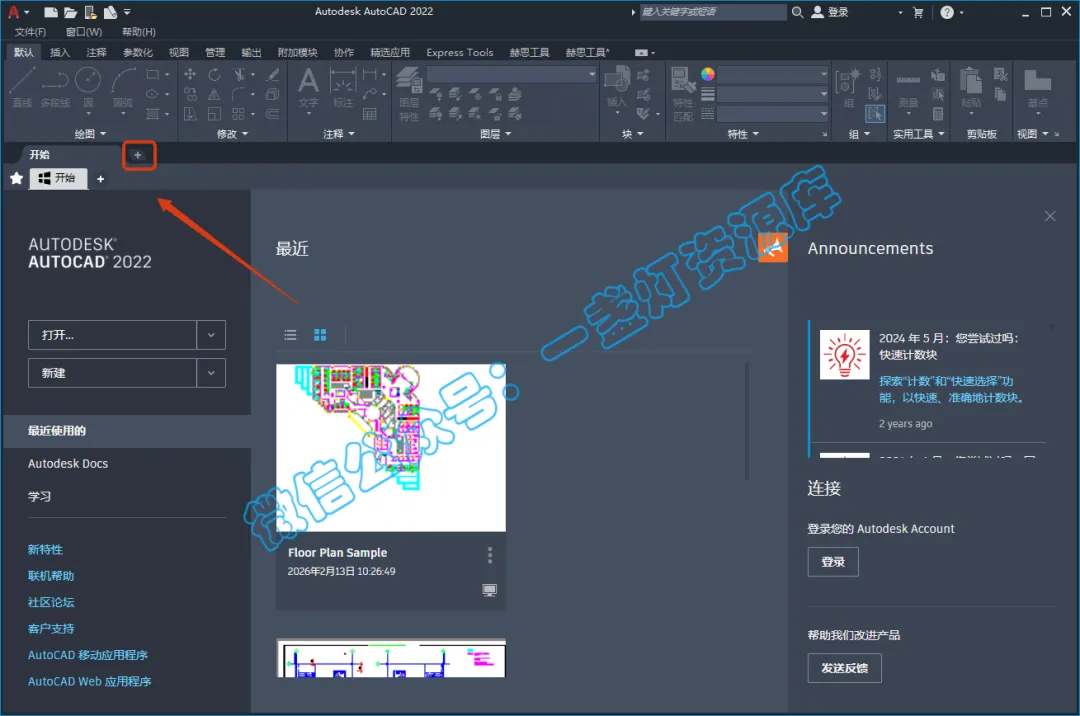Insert a Table from the annotation panel
The height and width of the screenshot is (716, 1080).
370,114
